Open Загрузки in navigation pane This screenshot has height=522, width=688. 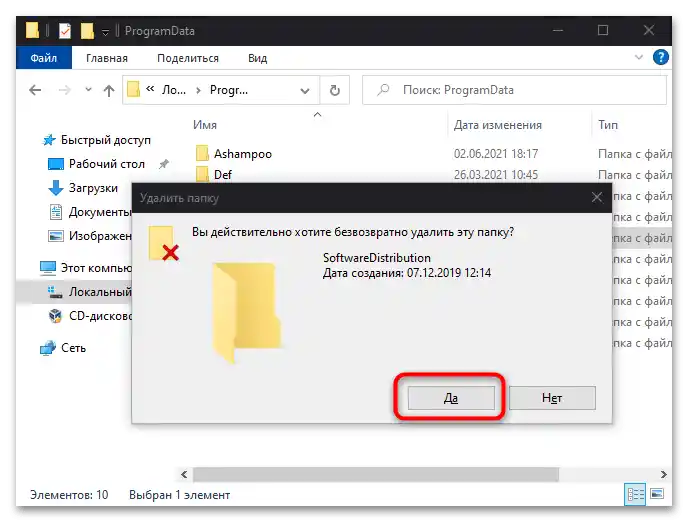(93, 188)
